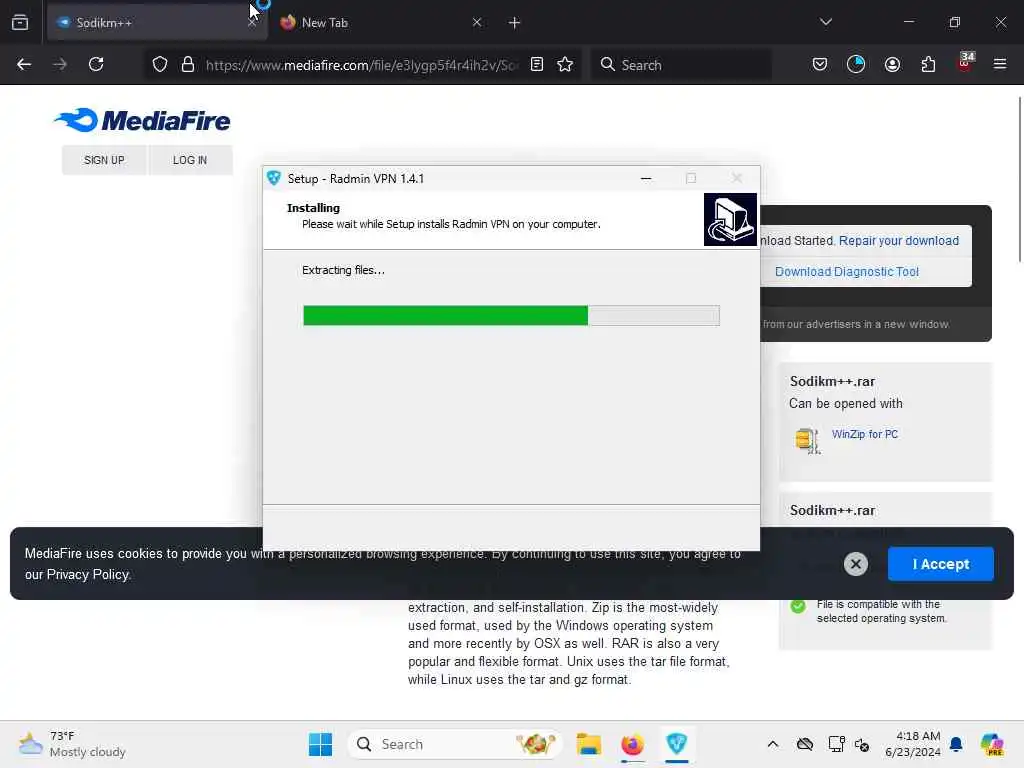Click the I Accept cookies button
The height and width of the screenshot is (768, 1024).
(940, 564)
